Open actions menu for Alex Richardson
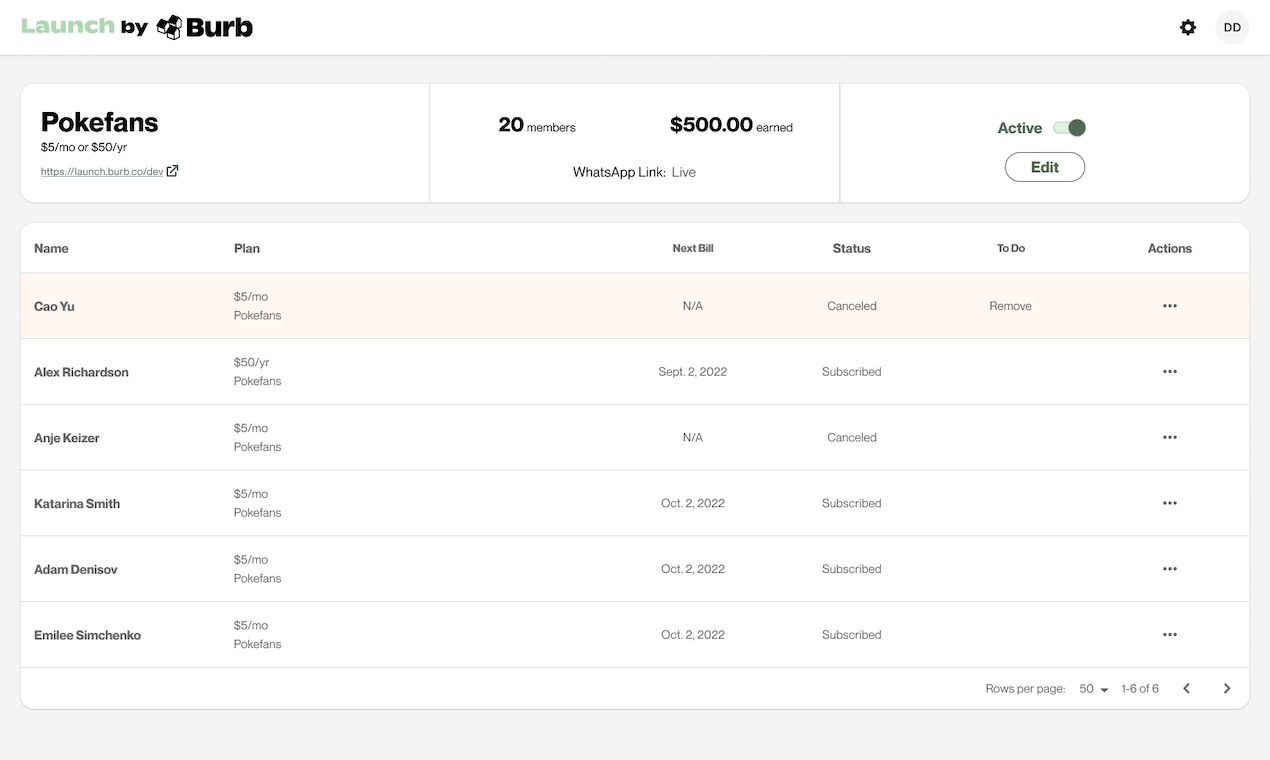 click(x=1170, y=372)
